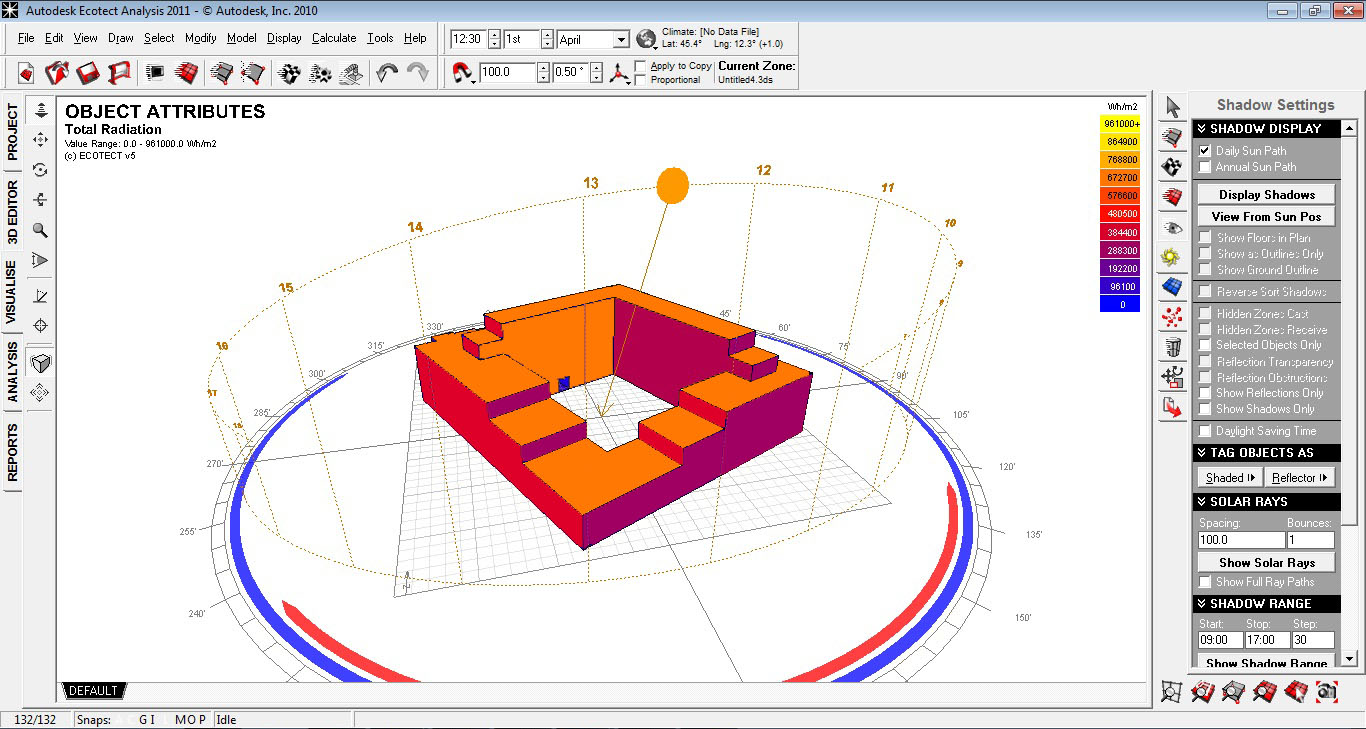The width and height of the screenshot is (1366, 729).
Task: Select the rotate view tool in left toolbar
Action: [41, 170]
